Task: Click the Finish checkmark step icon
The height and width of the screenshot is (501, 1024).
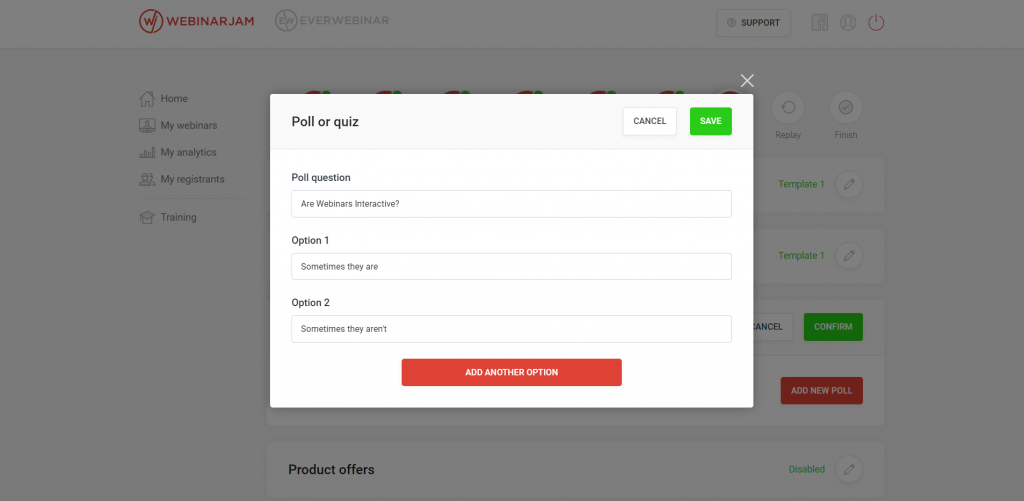Action: (846, 107)
